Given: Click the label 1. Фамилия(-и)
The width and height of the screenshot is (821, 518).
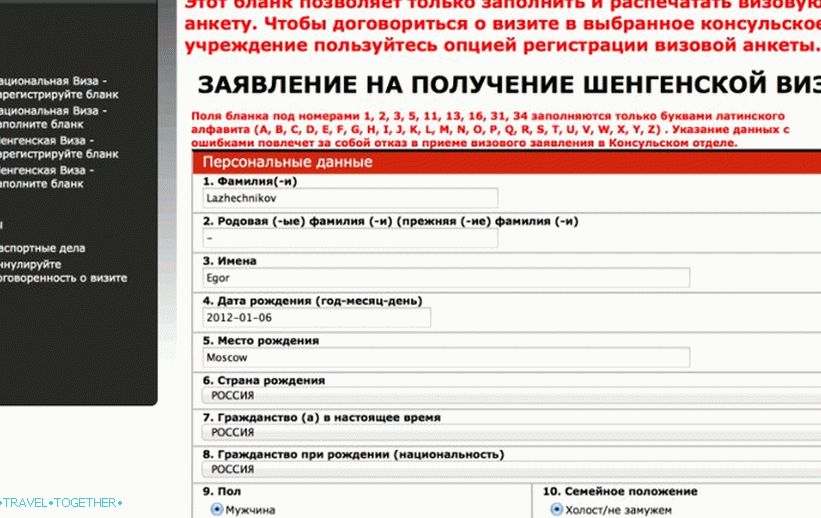Looking at the screenshot, I should (x=250, y=181).
